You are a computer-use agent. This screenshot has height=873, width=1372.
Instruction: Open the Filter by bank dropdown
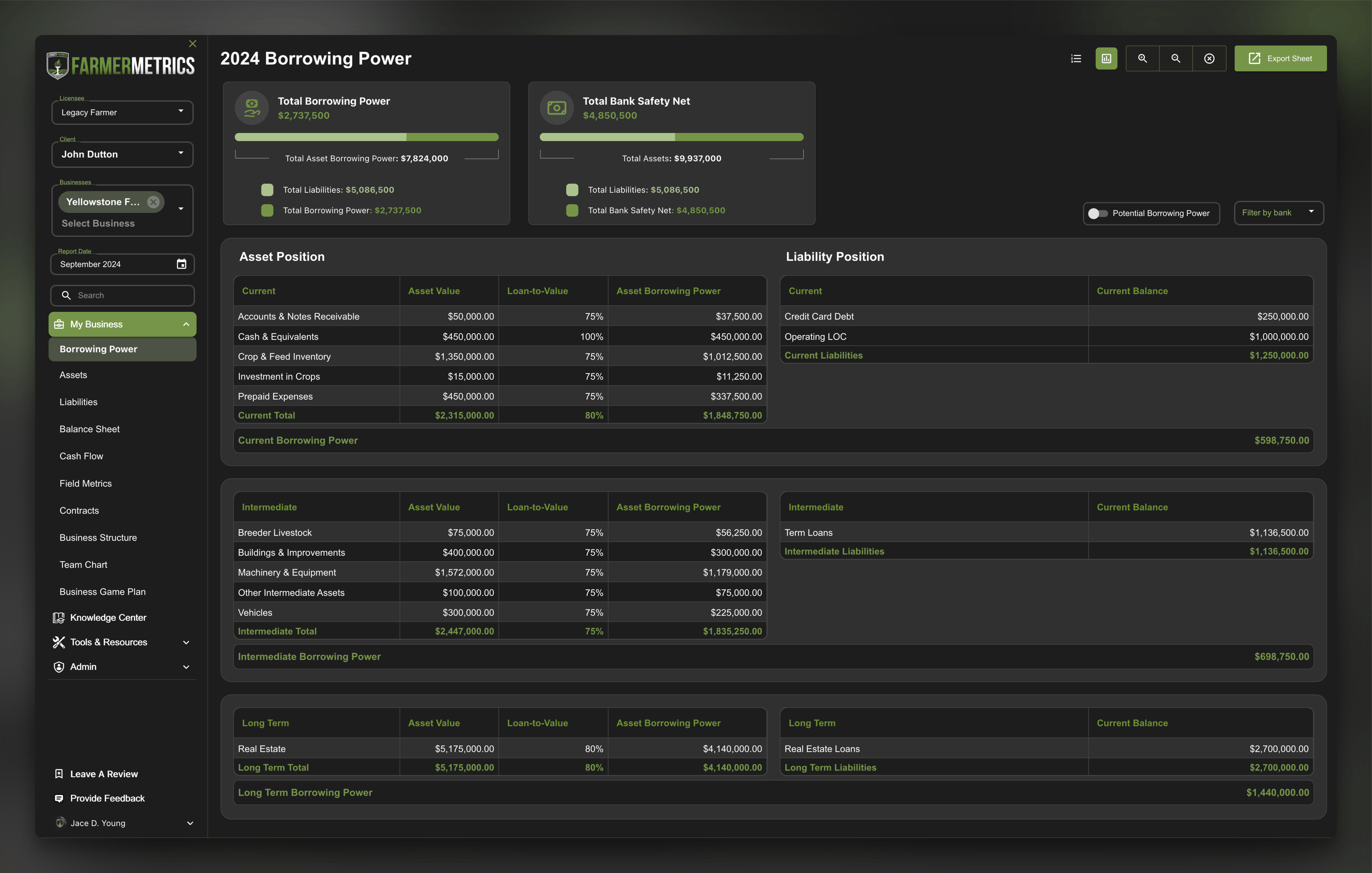(1278, 213)
